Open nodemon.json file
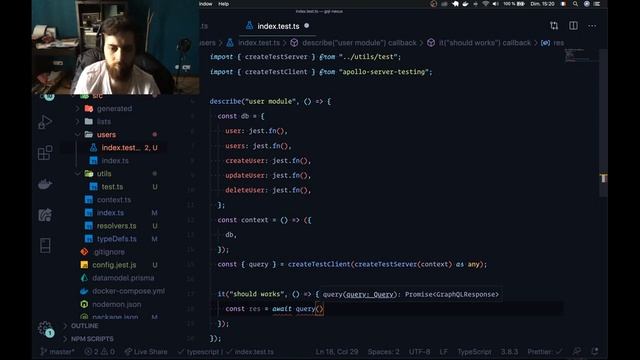Image resolution: width=640 pixels, height=360 pixels. (116, 304)
